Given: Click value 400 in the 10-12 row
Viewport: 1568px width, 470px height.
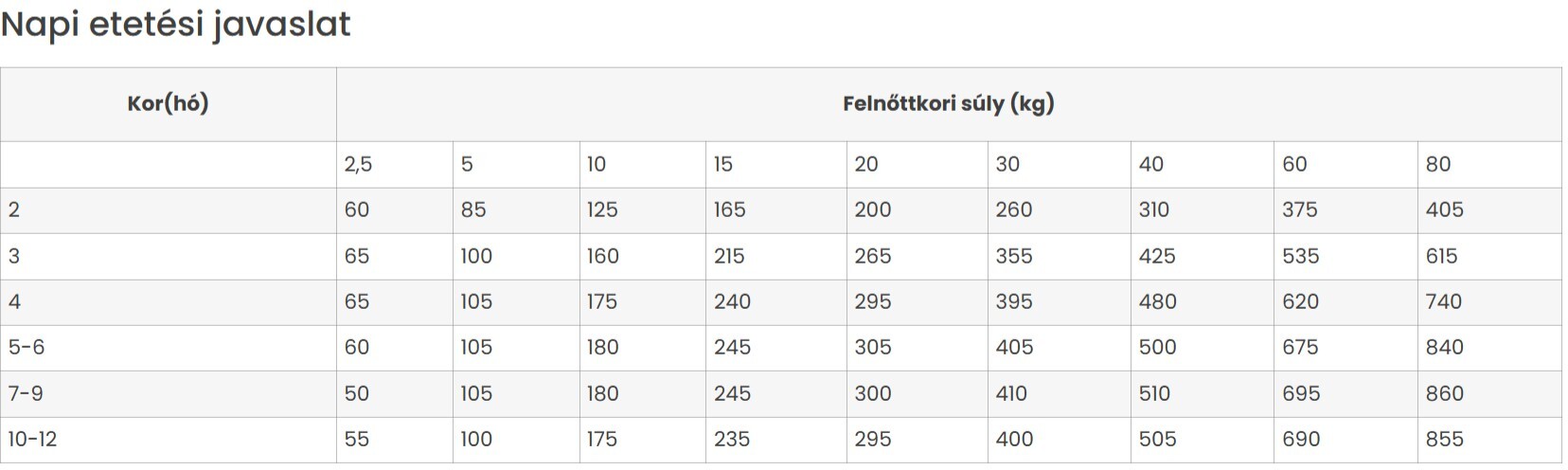Looking at the screenshot, I should (x=1014, y=440).
